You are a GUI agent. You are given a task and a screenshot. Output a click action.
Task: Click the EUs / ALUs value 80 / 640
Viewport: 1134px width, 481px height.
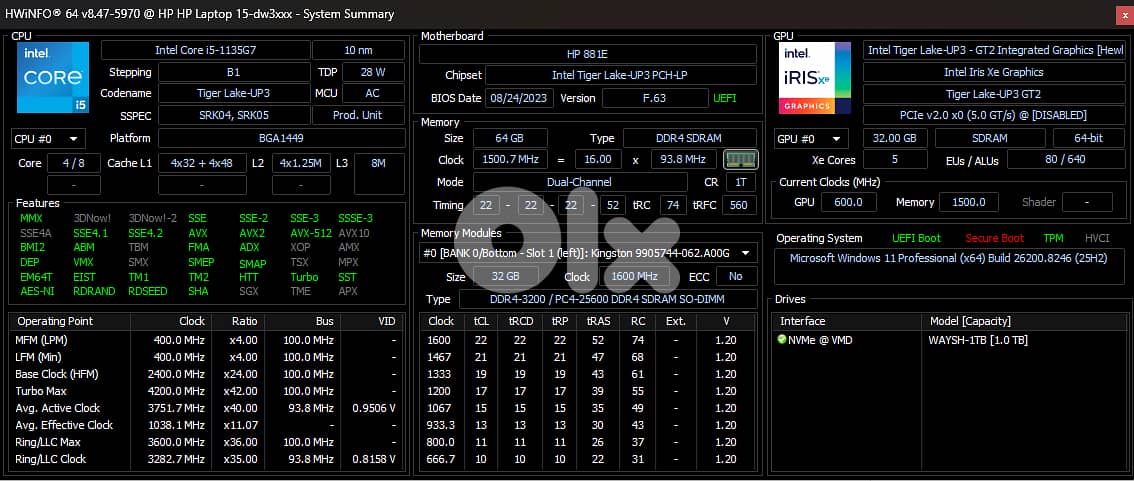tap(1065, 159)
